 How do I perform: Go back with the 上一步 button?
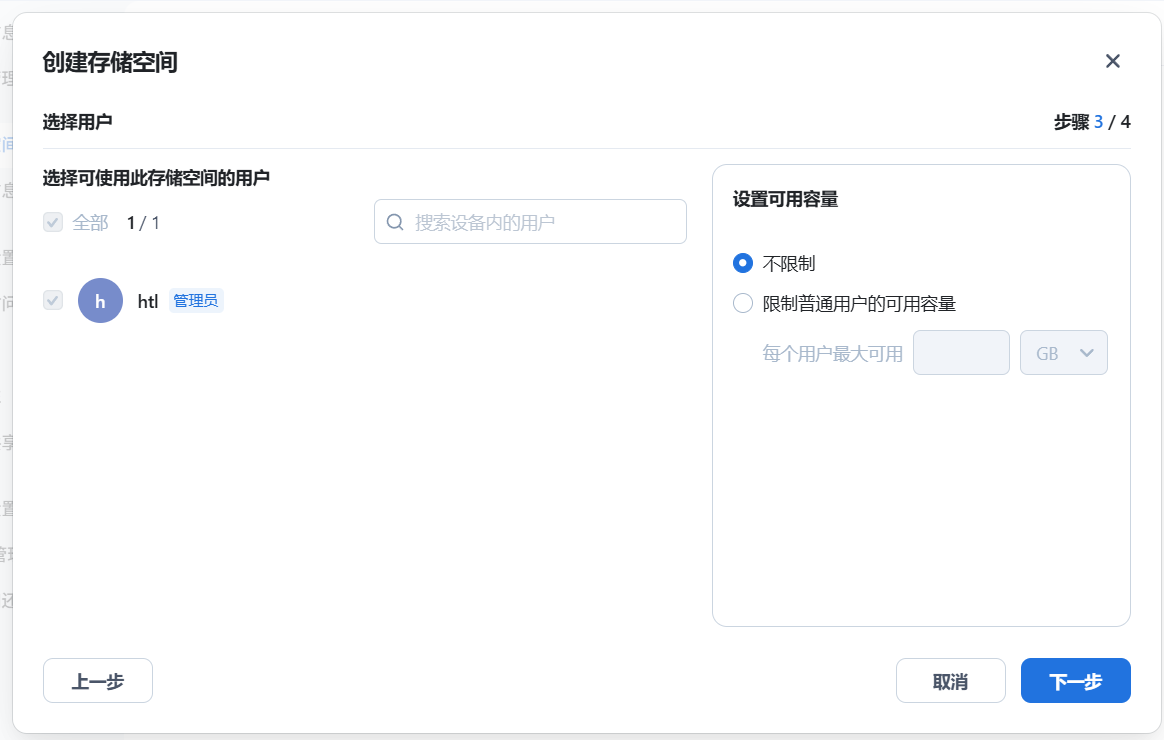[98, 681]
